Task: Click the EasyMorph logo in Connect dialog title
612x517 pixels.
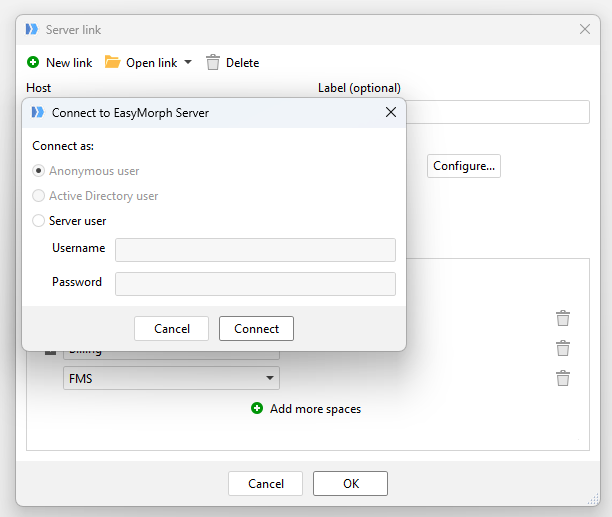Action: pyautogui.click(x=38, y=112)
